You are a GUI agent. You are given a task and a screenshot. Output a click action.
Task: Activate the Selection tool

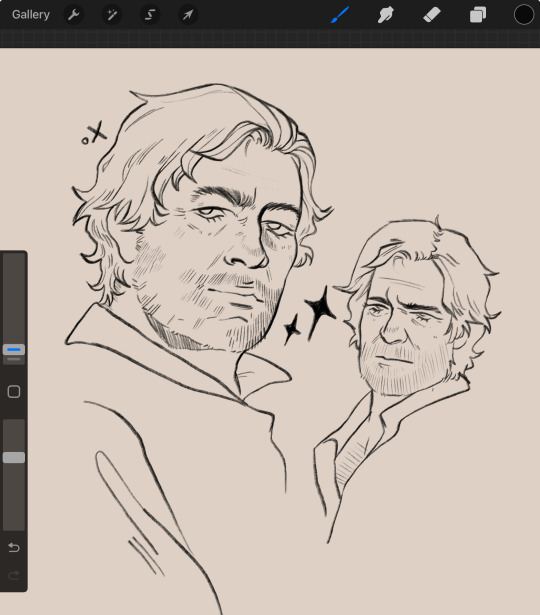click(150, 15)
